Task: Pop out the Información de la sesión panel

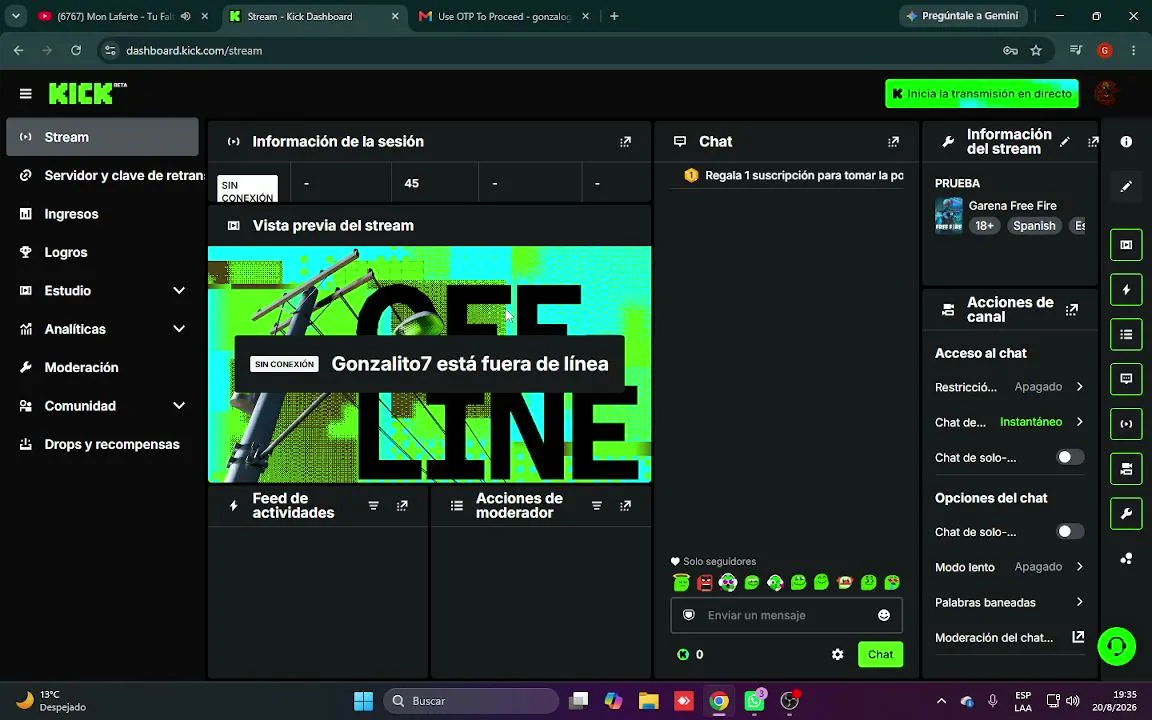Action: [x=625, y=142]
